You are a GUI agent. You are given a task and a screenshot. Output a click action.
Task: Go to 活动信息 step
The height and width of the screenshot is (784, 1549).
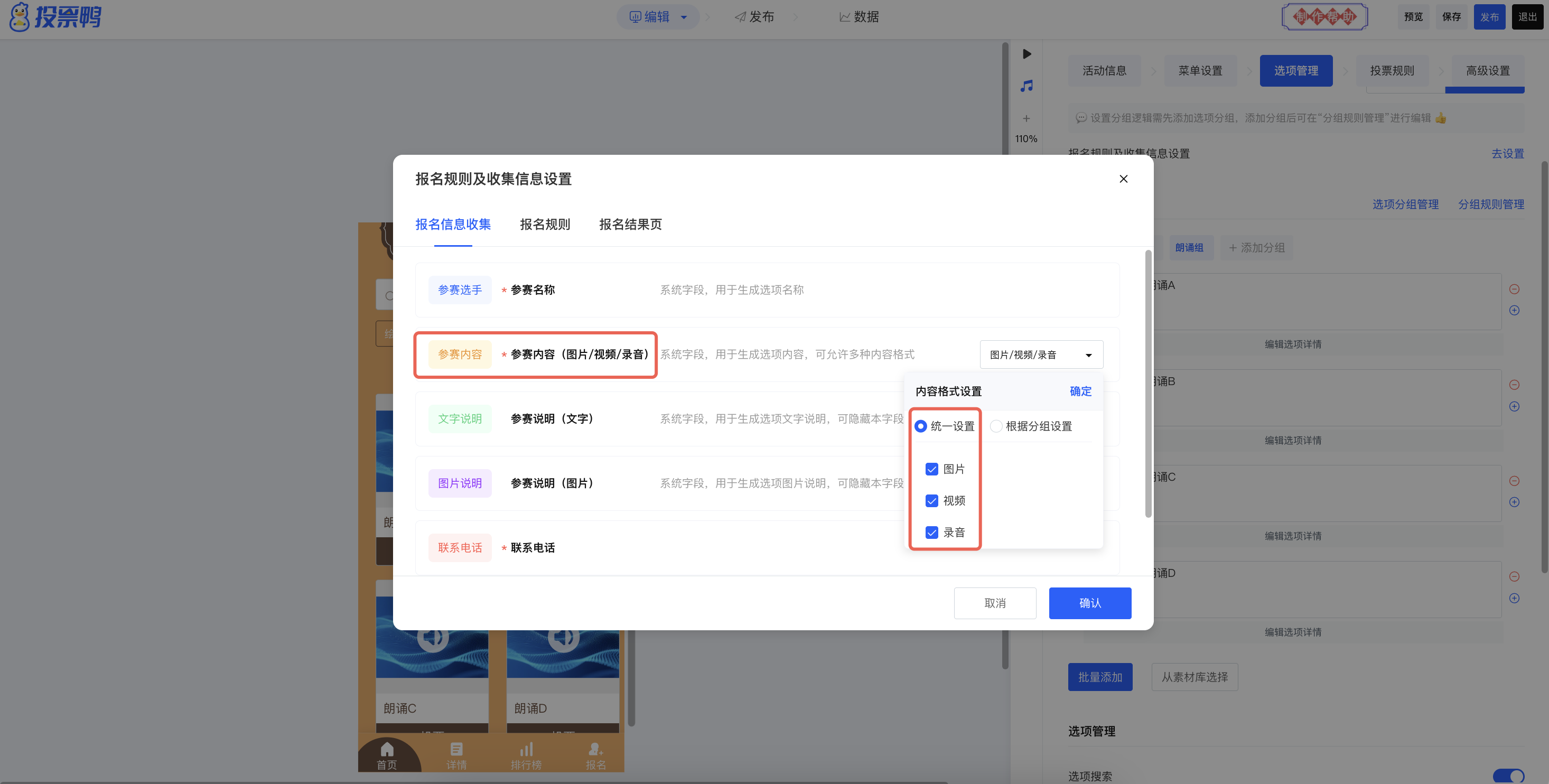[1104, 71]
